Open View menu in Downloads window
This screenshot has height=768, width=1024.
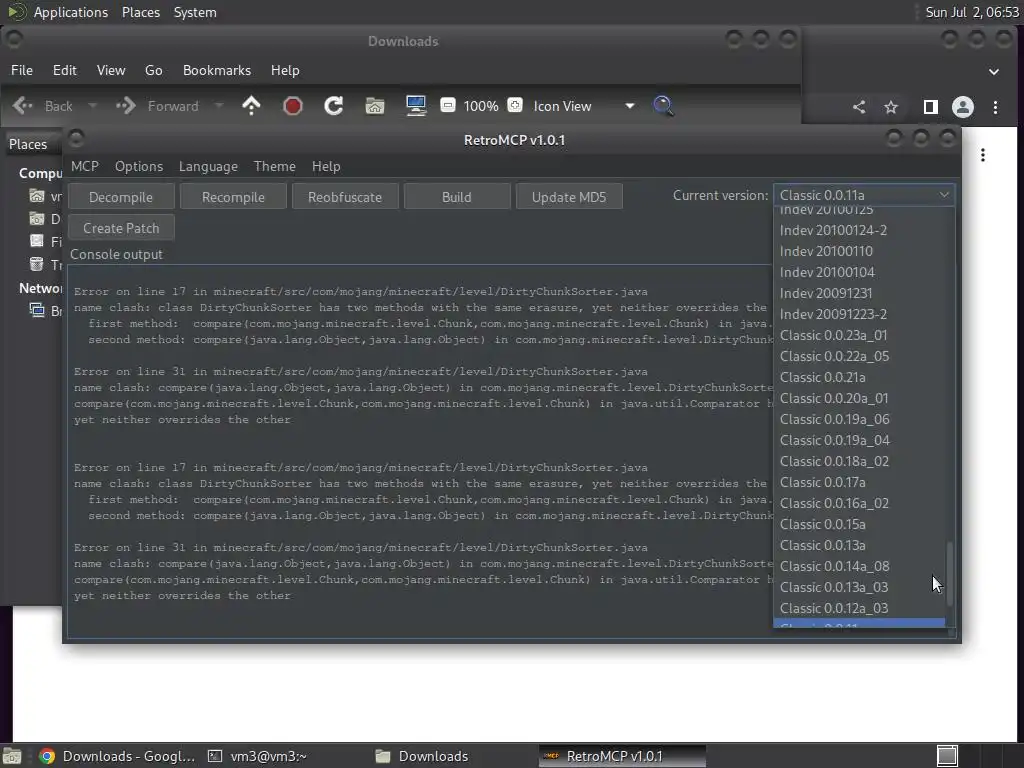point(111,70)
